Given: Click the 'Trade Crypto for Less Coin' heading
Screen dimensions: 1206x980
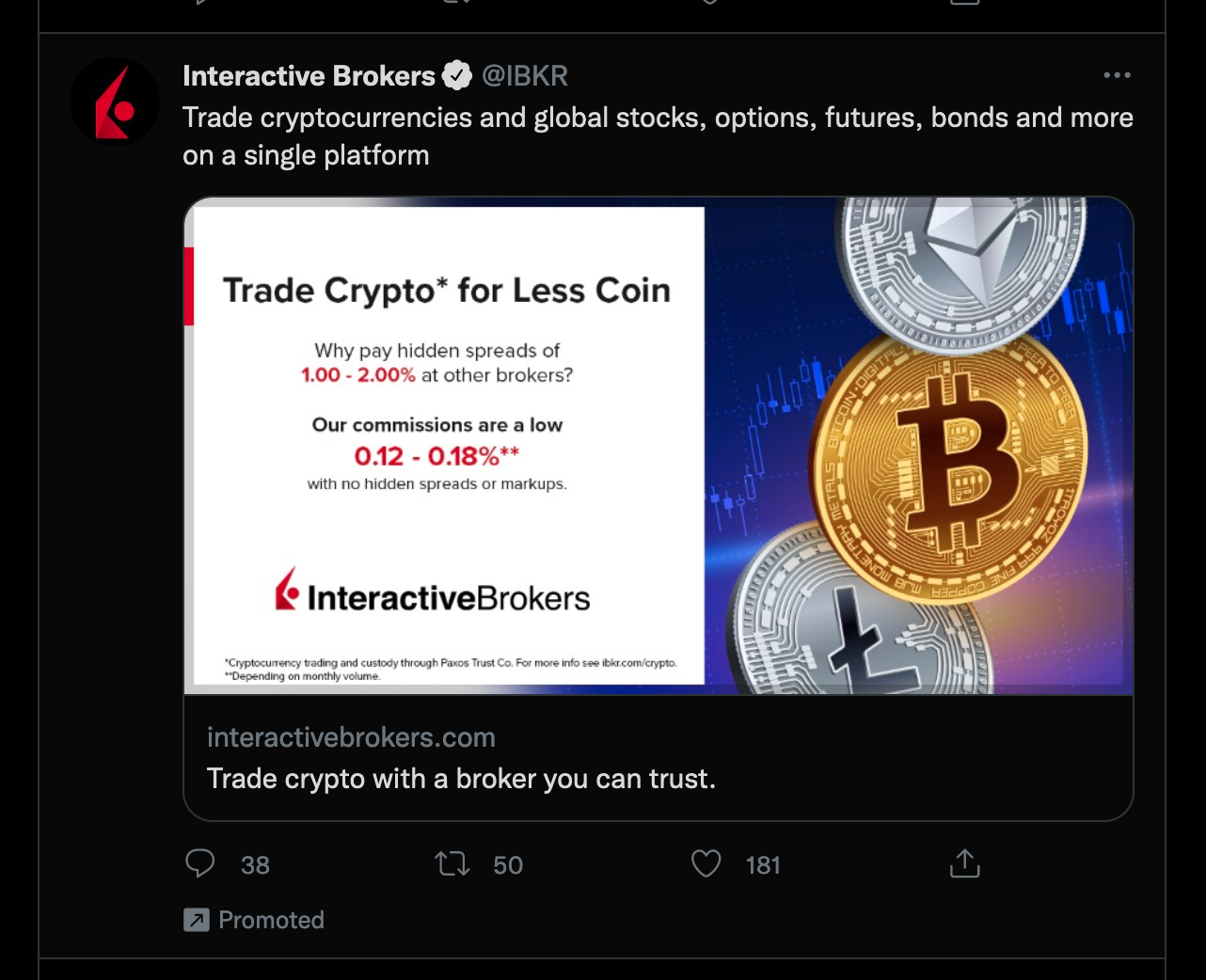Looking at the screenshot, I should [447, 291].
